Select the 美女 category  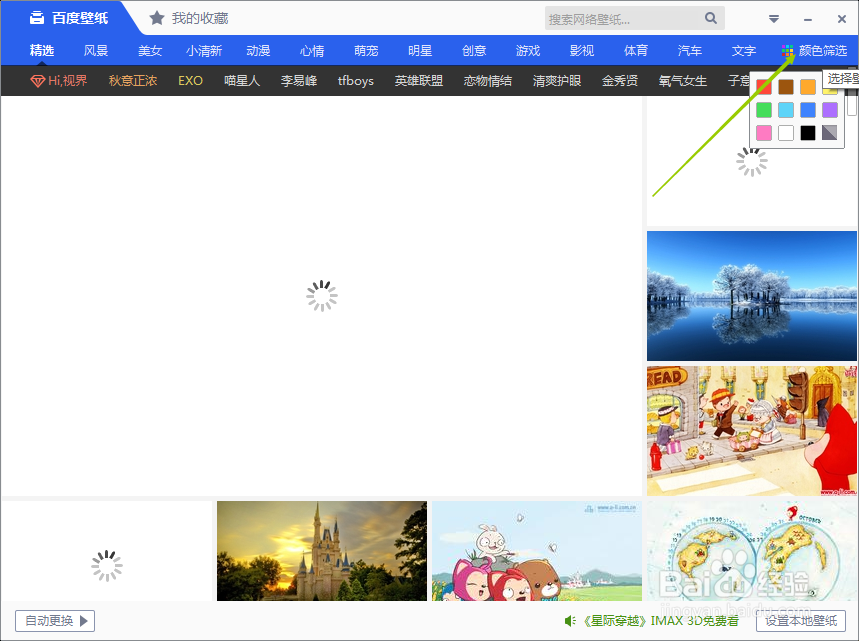pyautogui.click(x=150, y=51)
